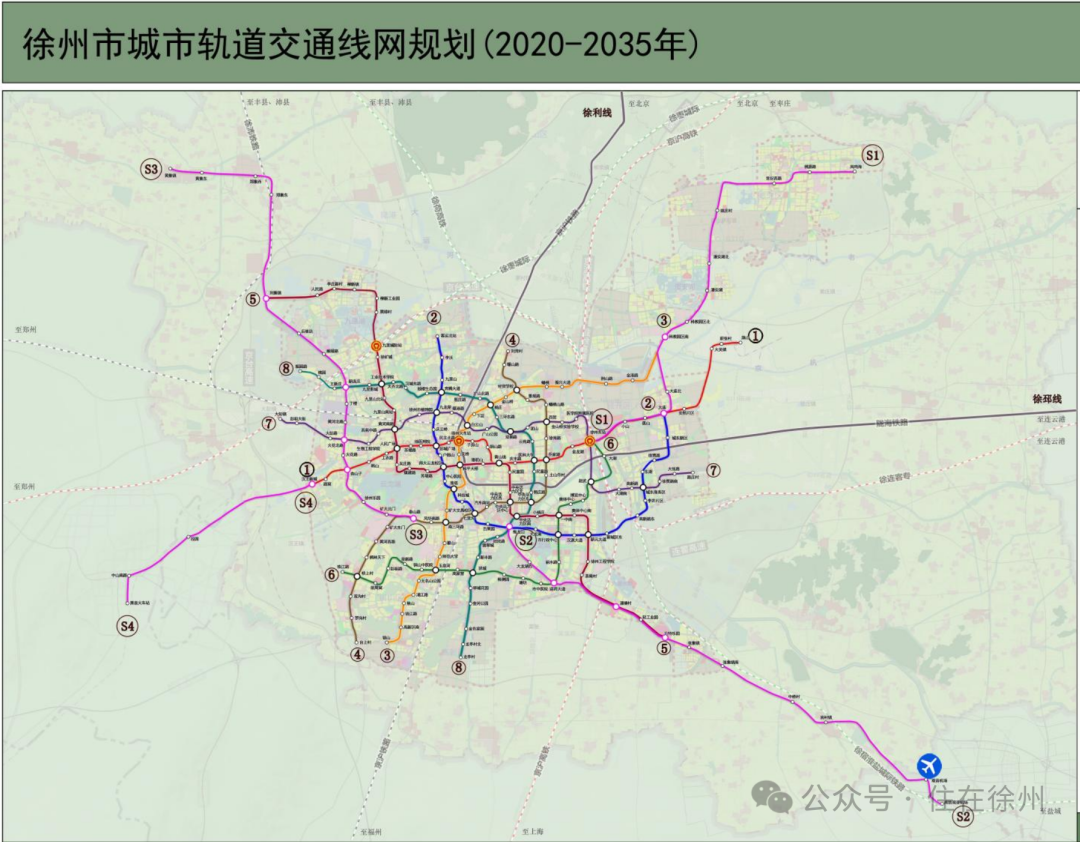Viewport: 1080px width, 842px height.
Task: Click the S2 badge near the airport line bottom-right
Action: point(964,814)
